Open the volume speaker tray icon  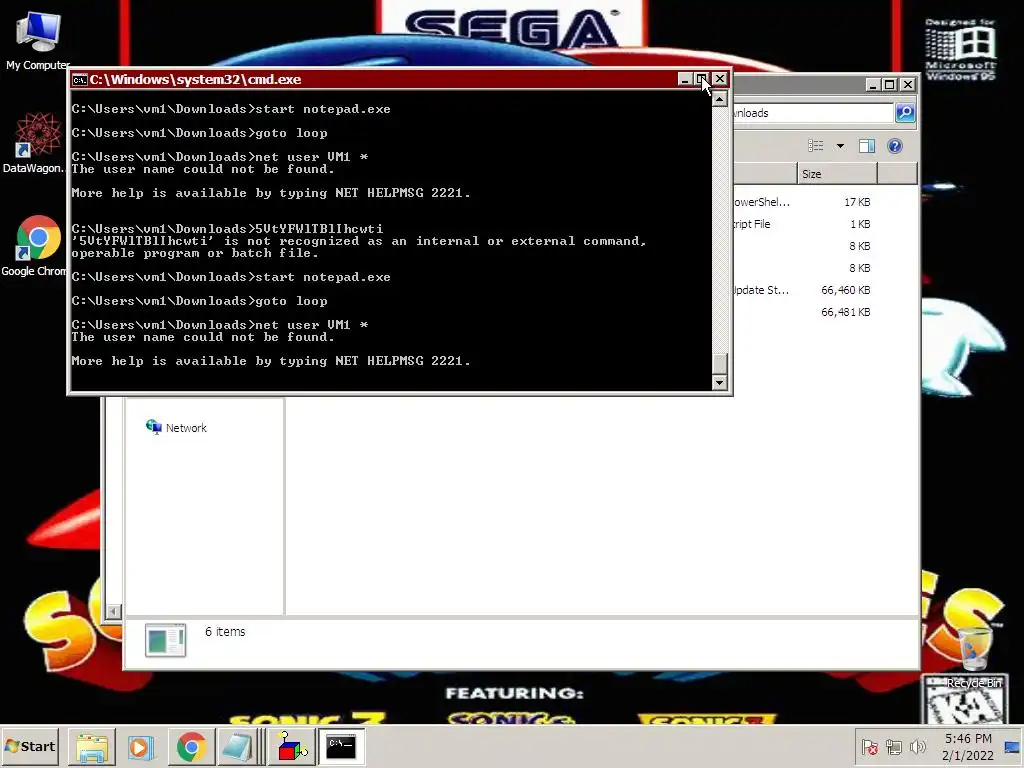(x=918, y=746)
